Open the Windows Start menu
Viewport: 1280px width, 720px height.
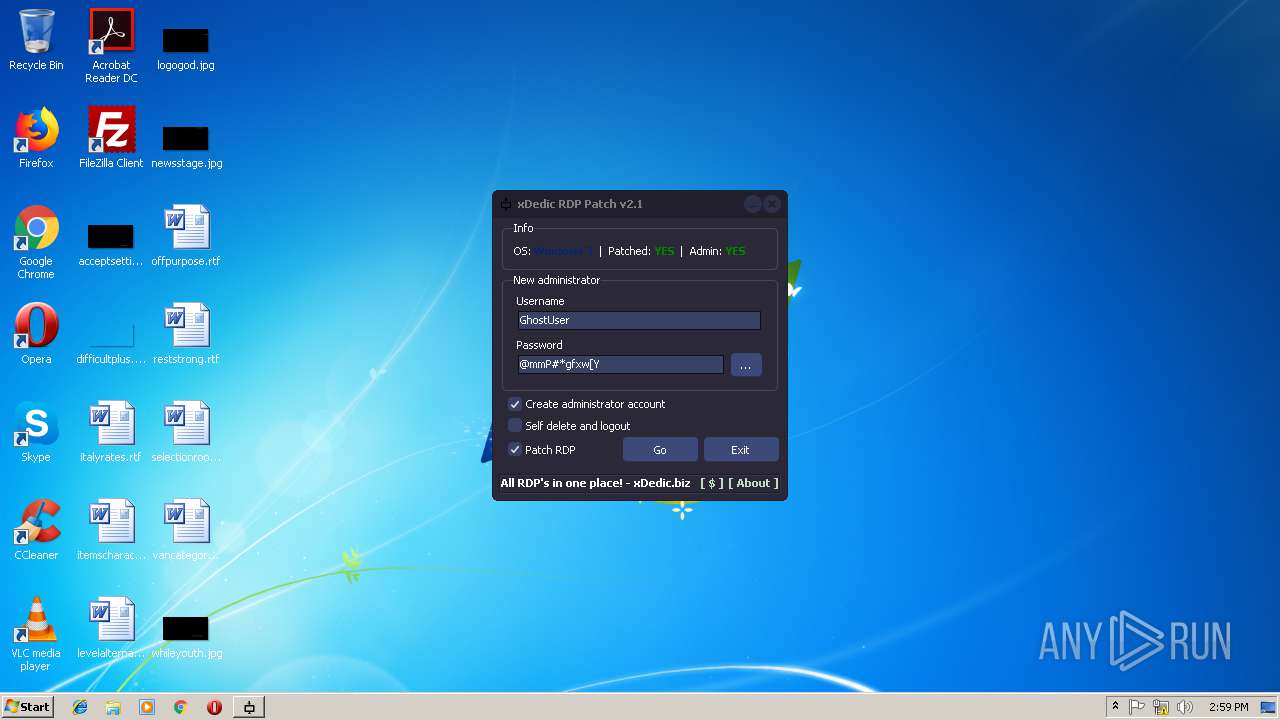click(27, 707)
